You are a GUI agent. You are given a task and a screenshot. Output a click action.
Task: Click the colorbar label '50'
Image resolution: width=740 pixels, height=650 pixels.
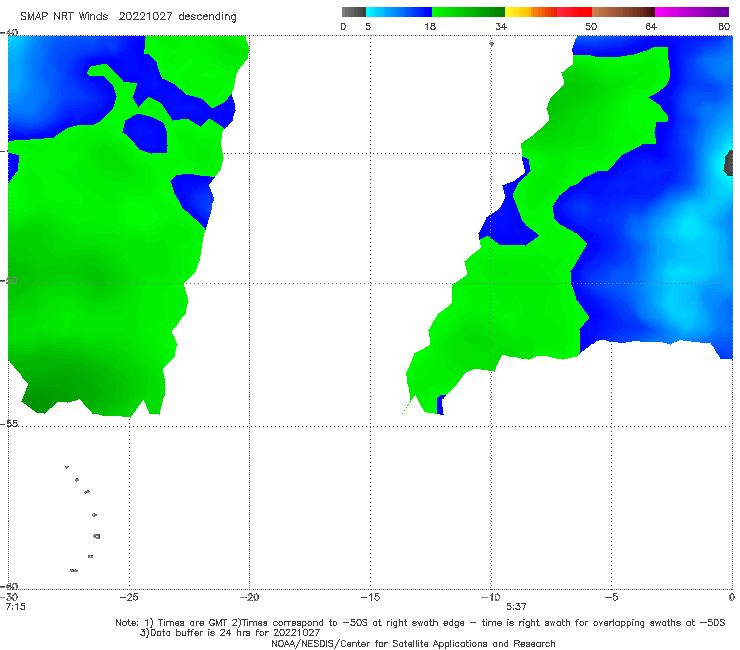pyautogui.click(x=591, y=26)
